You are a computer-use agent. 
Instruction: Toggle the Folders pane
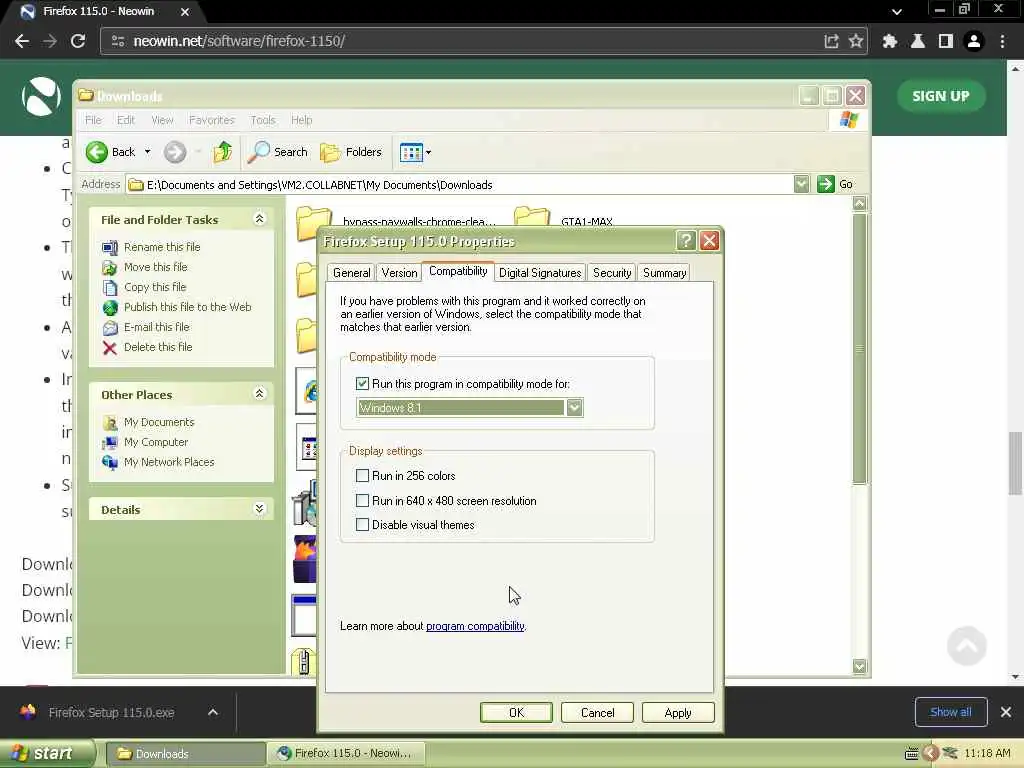tap(351, 152)
